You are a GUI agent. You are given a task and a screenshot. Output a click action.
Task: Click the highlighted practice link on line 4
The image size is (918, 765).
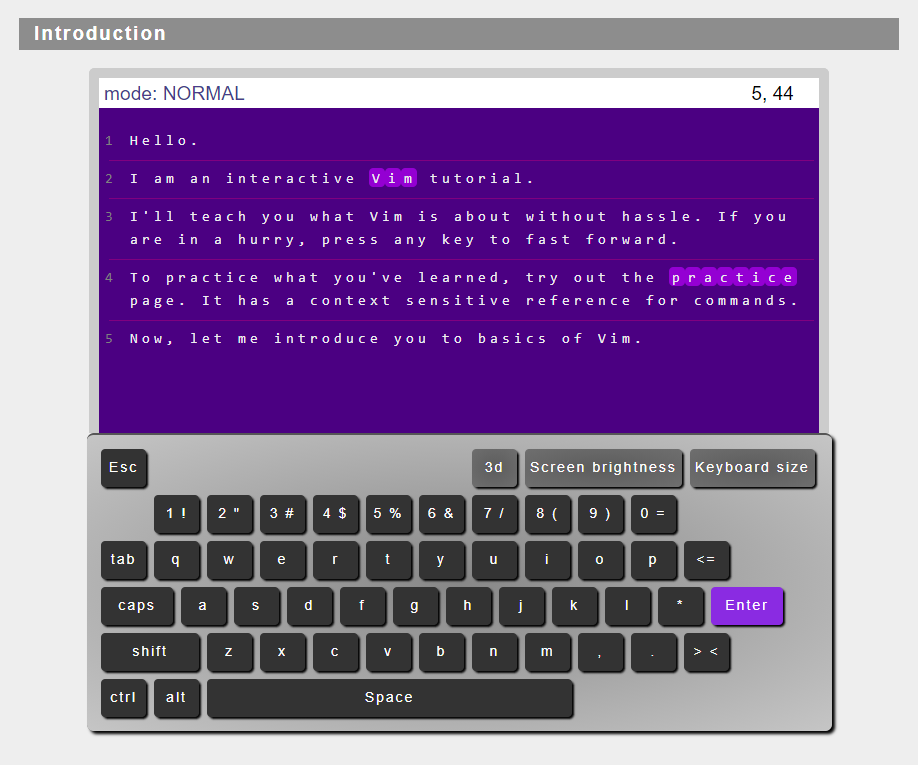[733, 277]
